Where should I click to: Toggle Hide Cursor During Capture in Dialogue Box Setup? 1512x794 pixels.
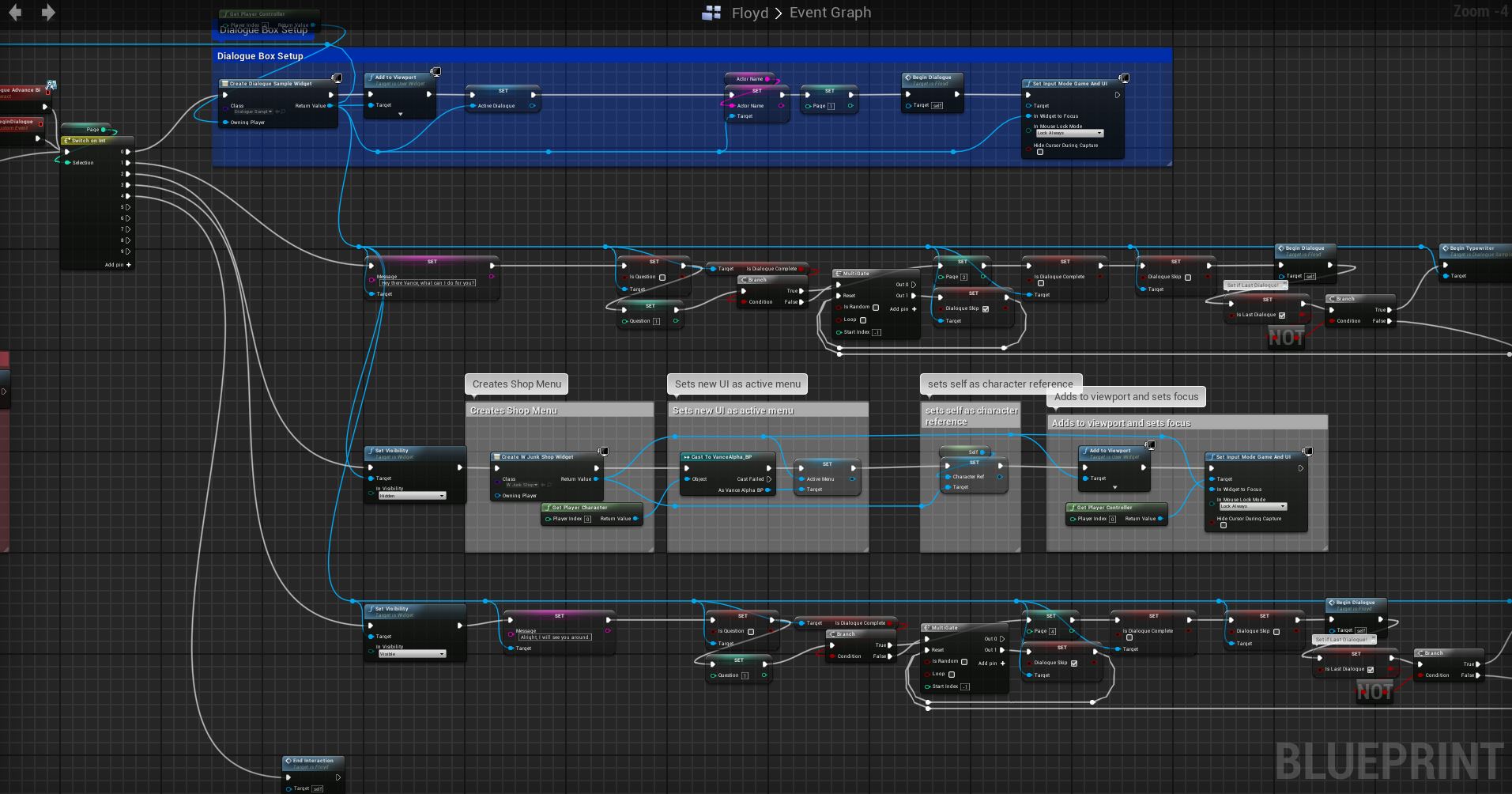pyautogui.click(x=1040, y=152)
